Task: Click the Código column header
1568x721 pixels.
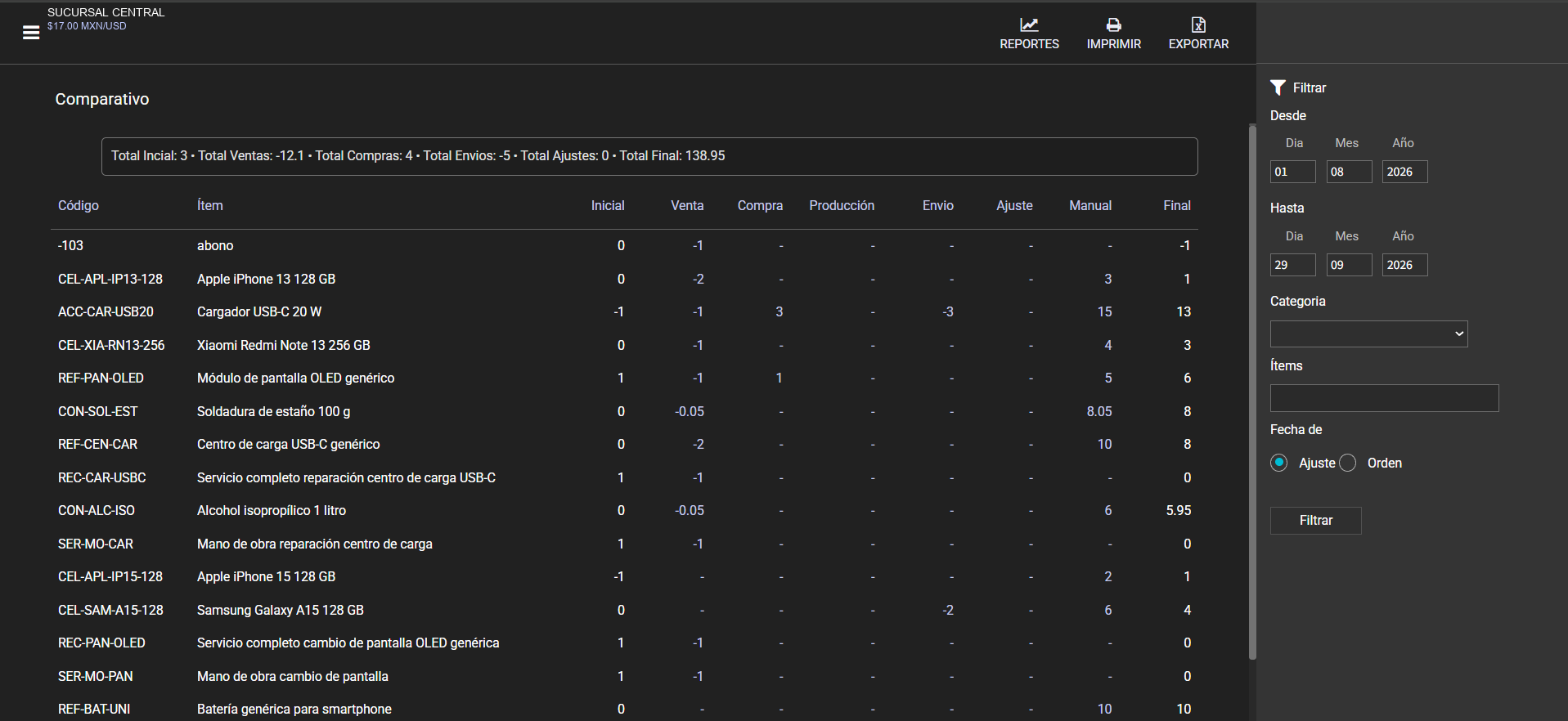Action: pos(79,206)
